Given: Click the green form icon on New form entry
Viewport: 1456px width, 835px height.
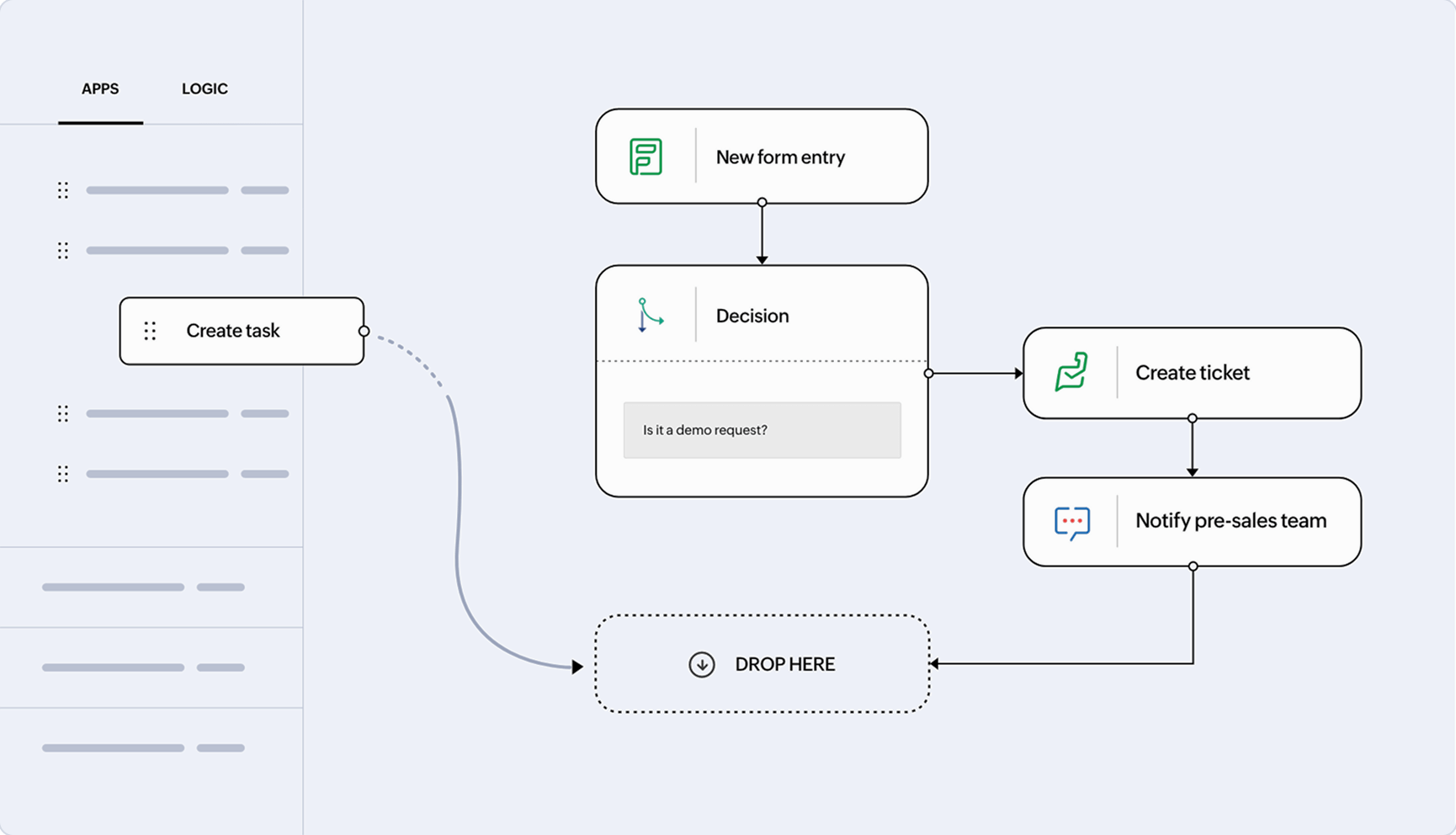Looking at the screenshot, I should point(646,157).
